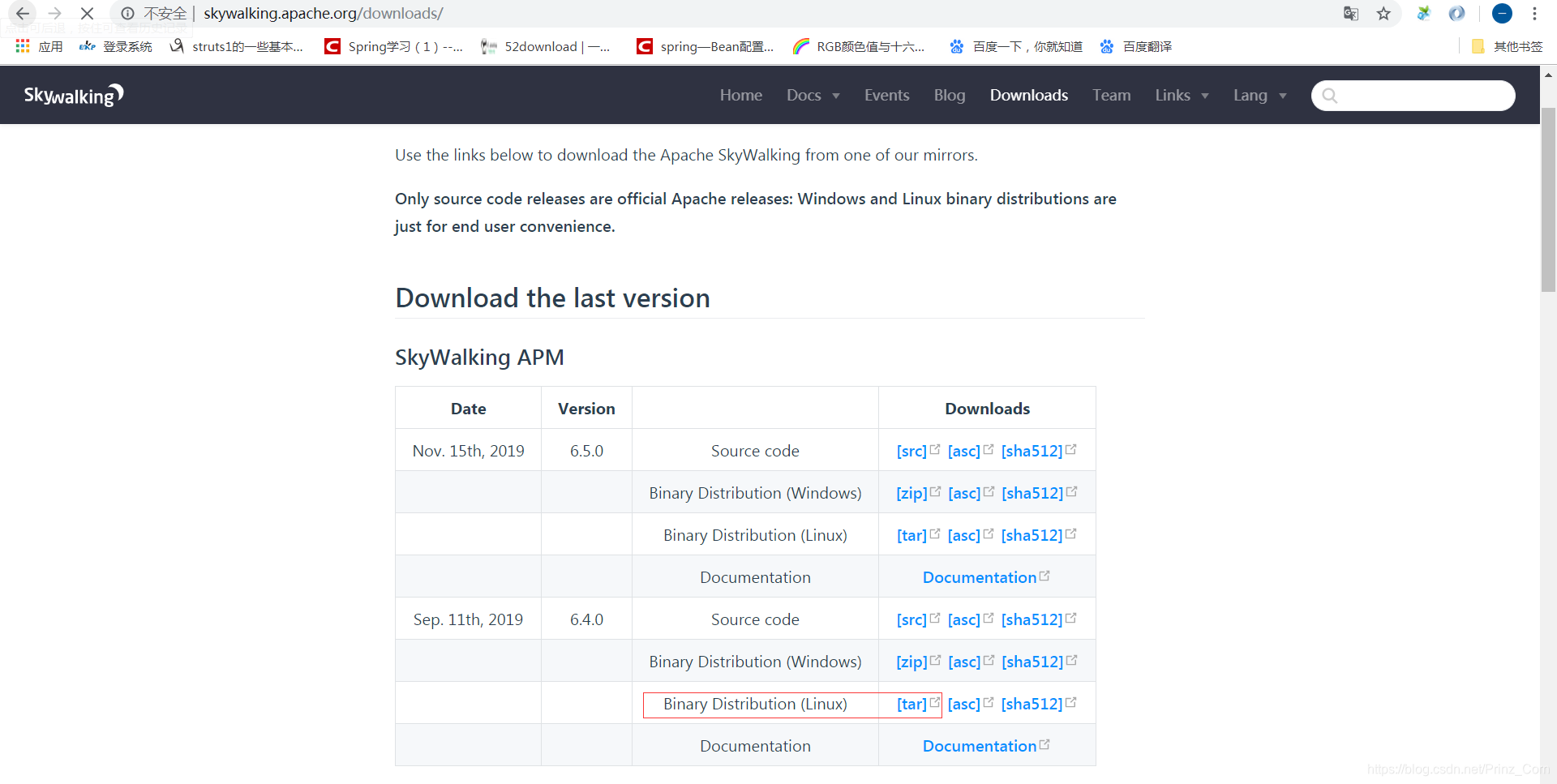The image size is (1557, 784).
Task: Open the 其他书签 bookmarks folder
Action: click(1507, 47)
